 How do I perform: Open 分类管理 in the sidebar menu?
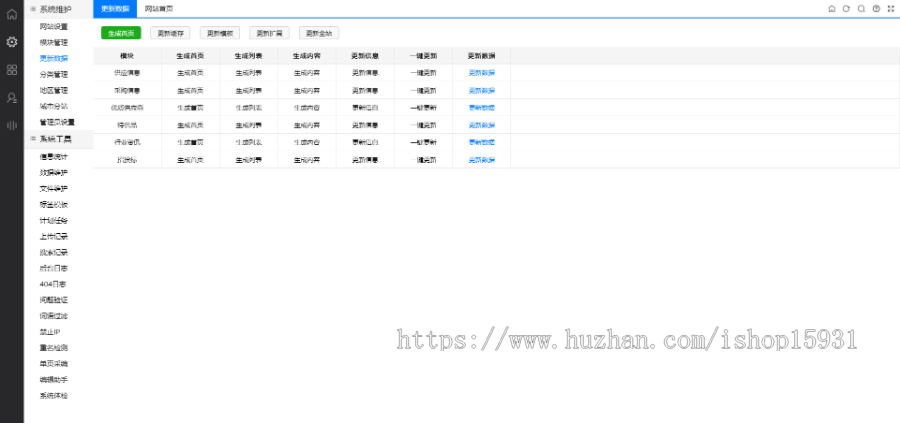click(x=54, y=75)
